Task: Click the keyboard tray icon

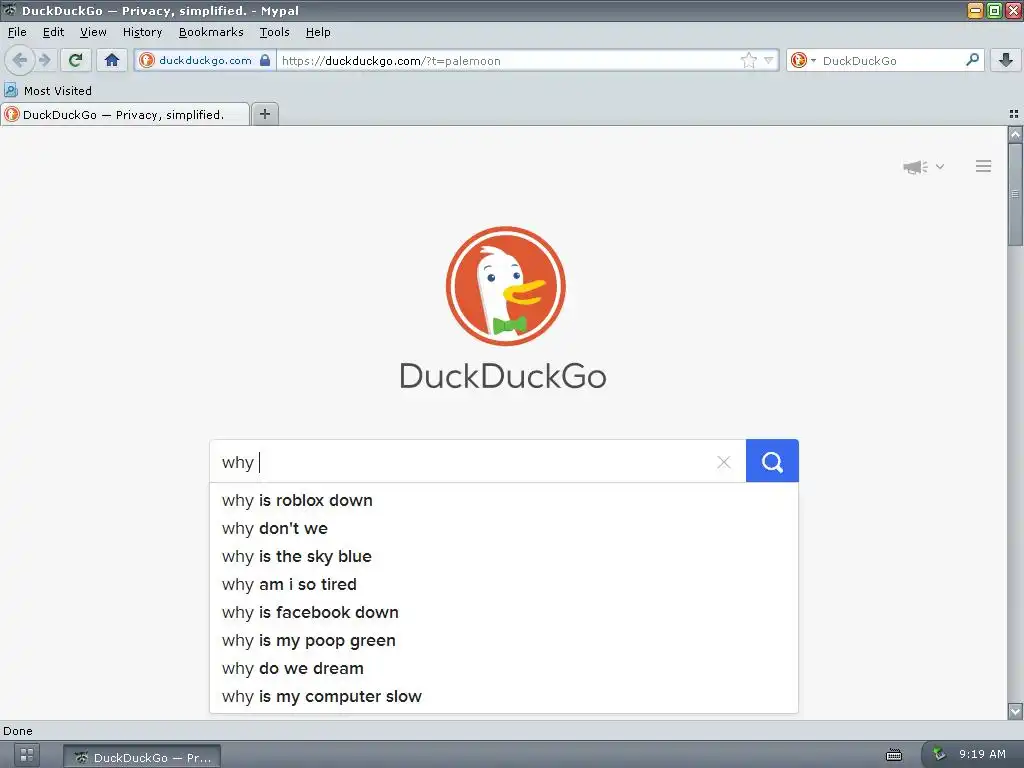Action: 894,756
